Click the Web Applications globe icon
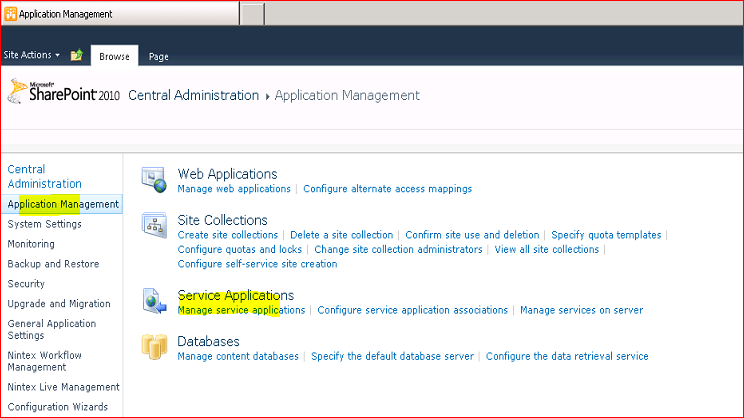The width and height of the screenshot is (744, 418). click(x=154, y=180)
